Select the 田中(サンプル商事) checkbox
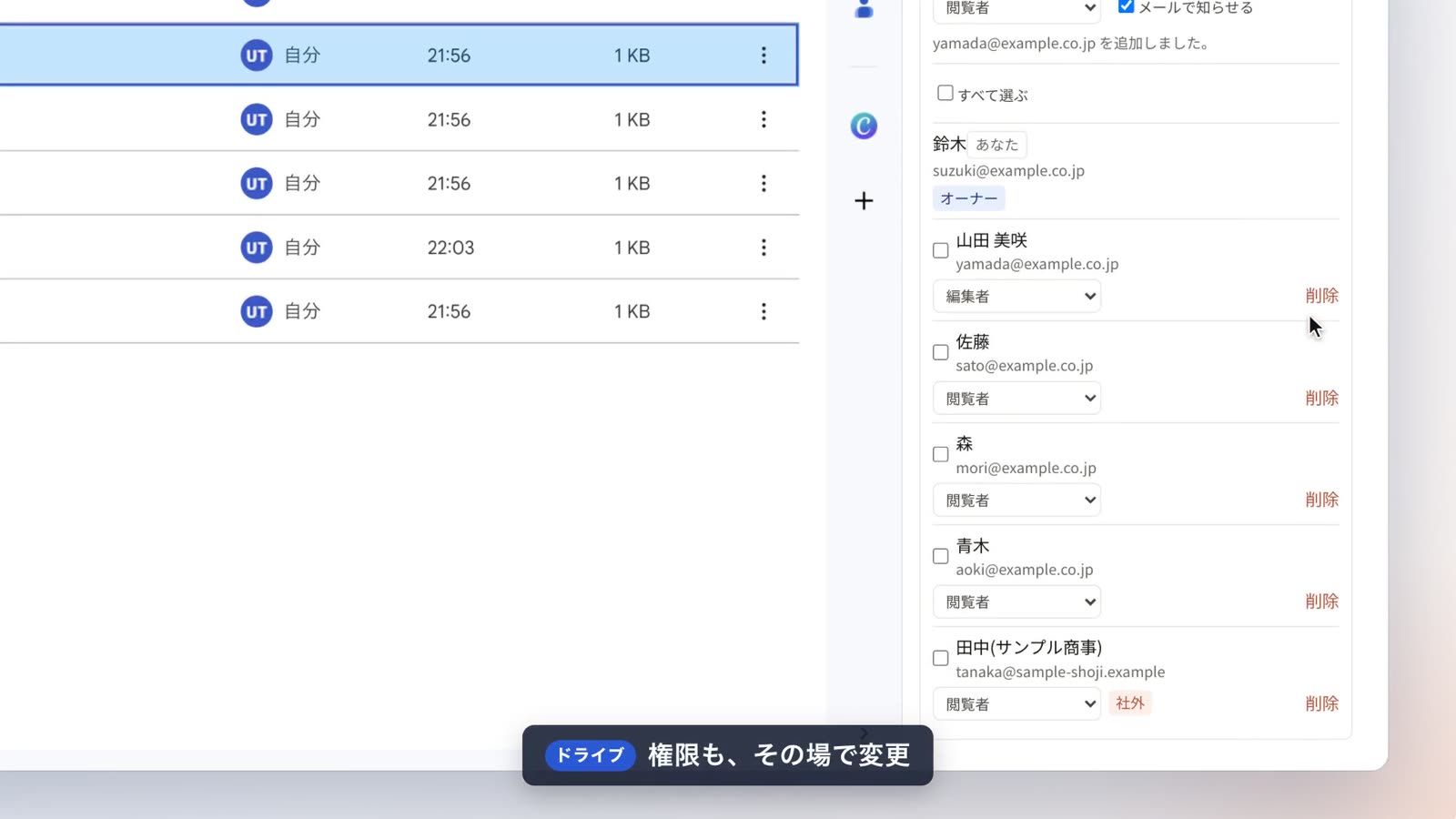1456x819 pixels. pyautogui.click(x=941, y=658)
